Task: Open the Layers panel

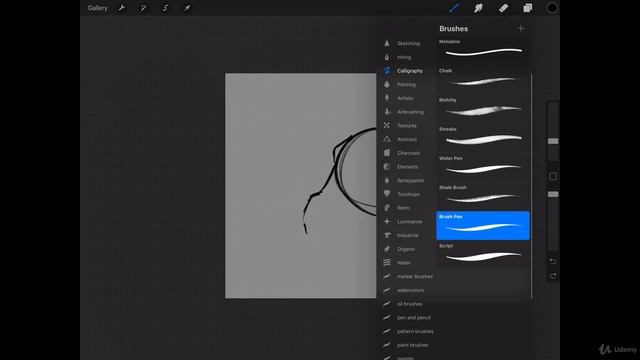Action: coord(528,8)
